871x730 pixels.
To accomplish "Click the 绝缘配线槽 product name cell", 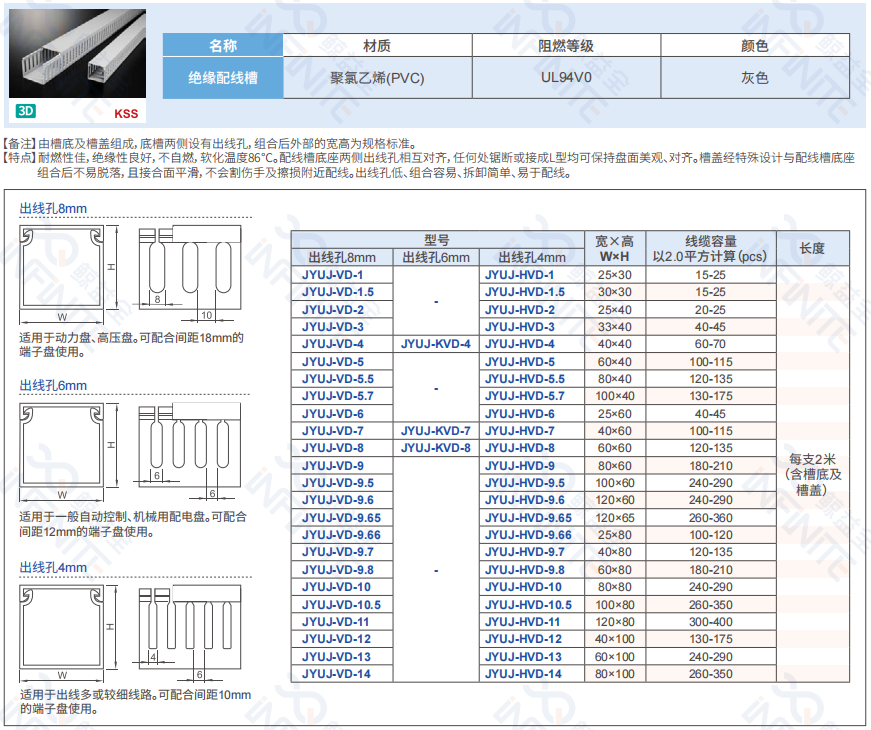I will pyautogui.click(x=223, y=77).
